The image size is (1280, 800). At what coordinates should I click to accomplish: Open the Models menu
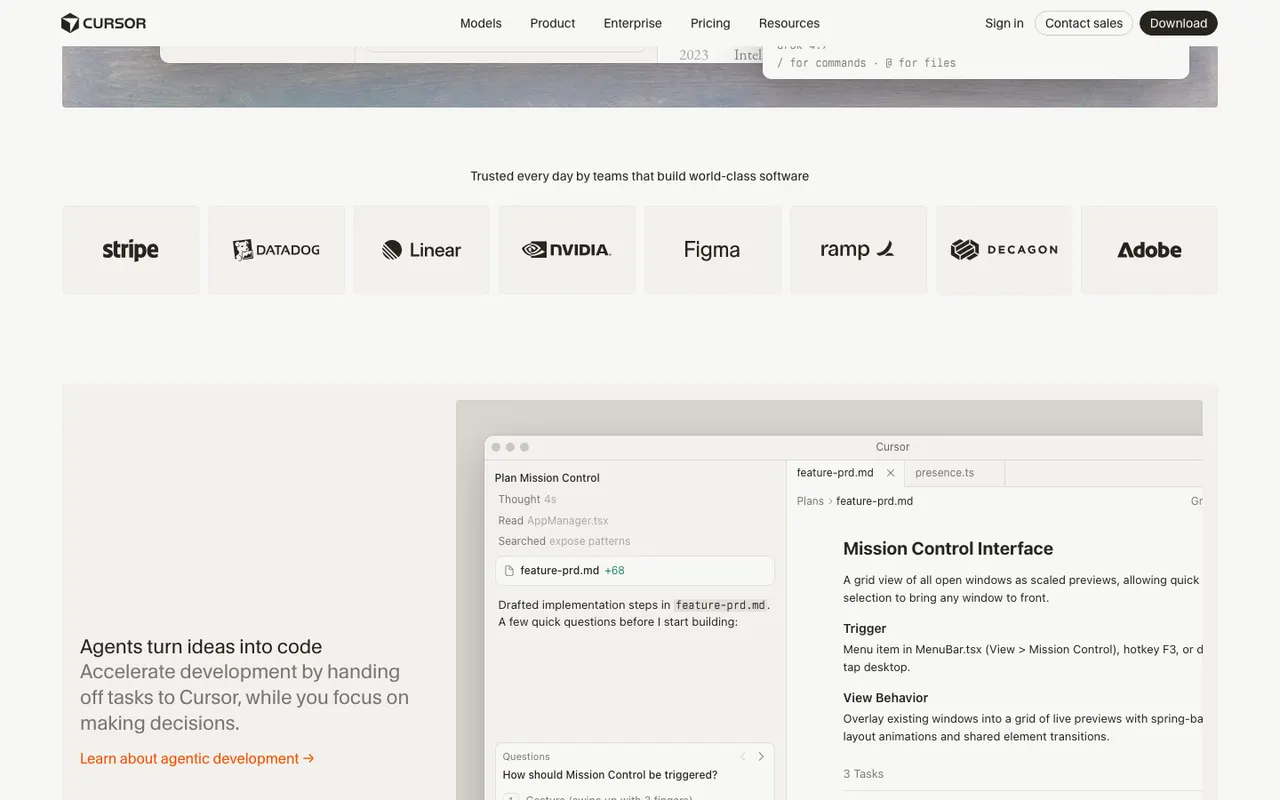(x=481, y=23)
